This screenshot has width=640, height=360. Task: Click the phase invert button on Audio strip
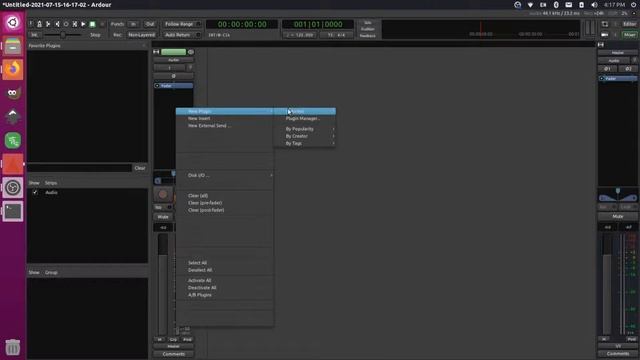coord(173,76)
